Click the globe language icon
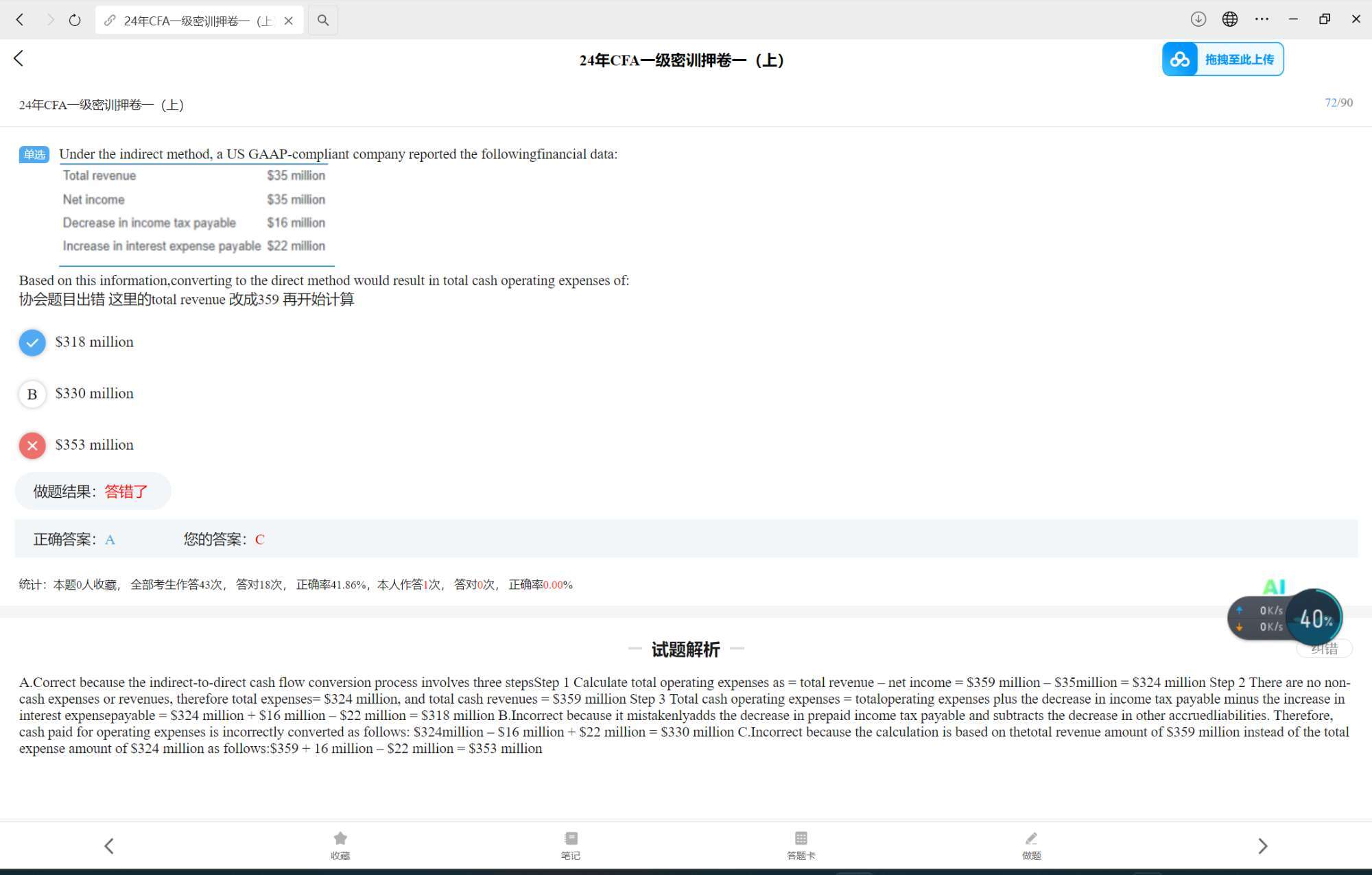 tap(1229, 19)
